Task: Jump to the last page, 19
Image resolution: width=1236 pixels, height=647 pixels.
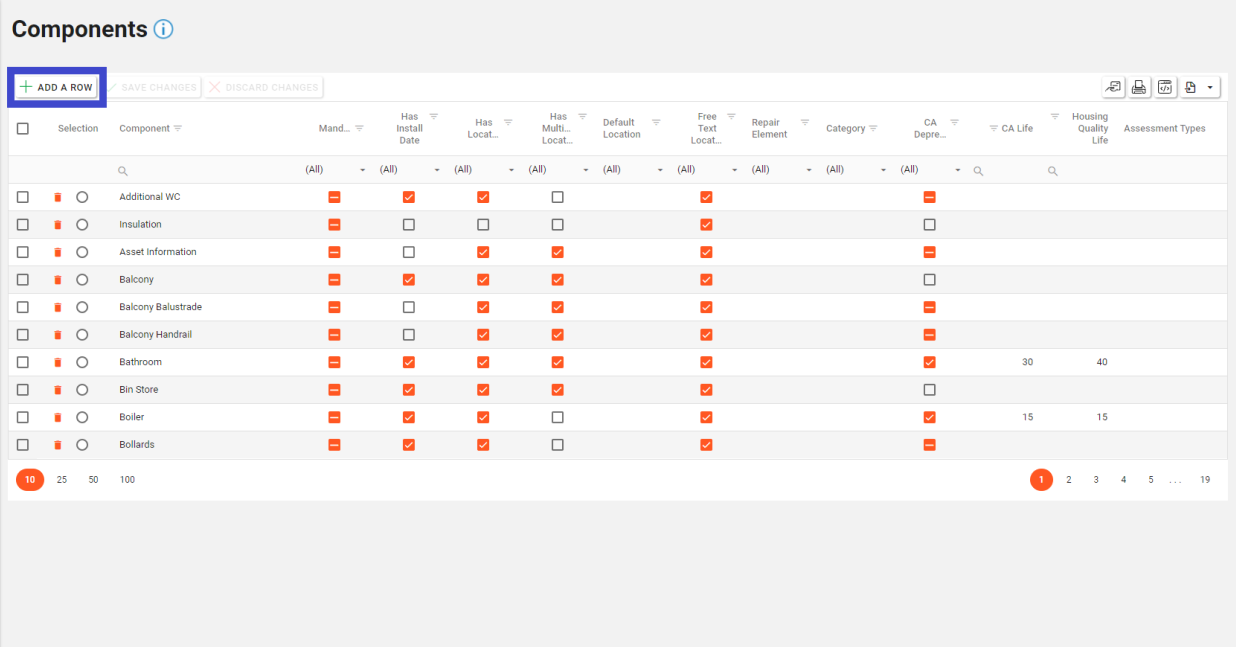Action: [1205, 480]
